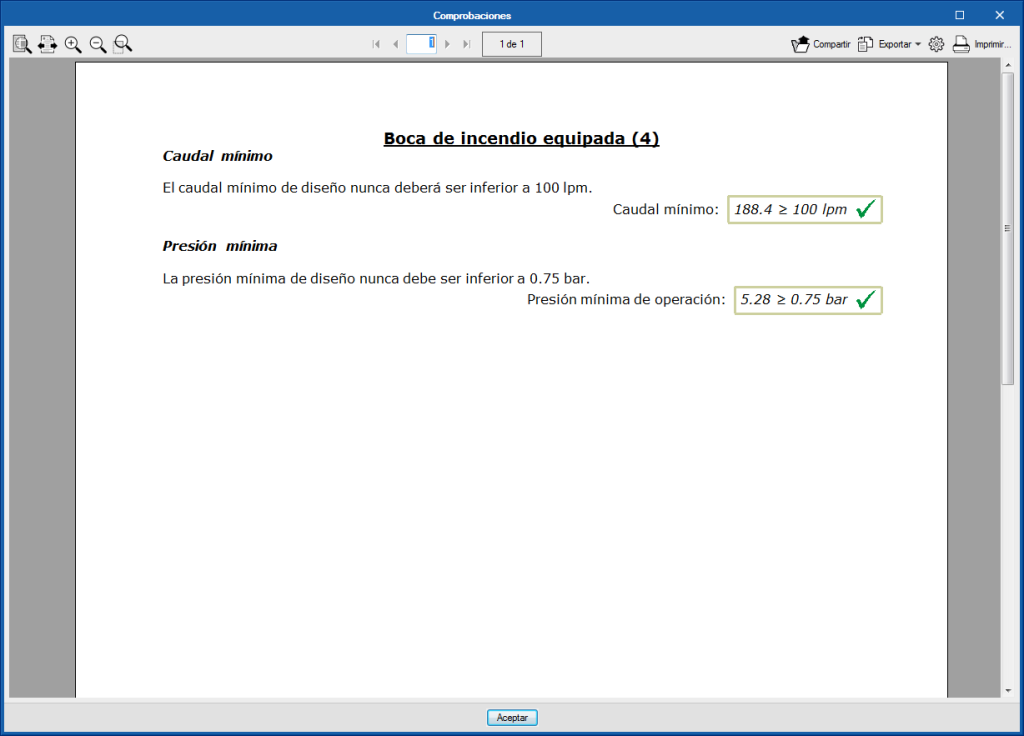The height and width of the screenshot is (736, 1024).
Task: Click the scrollbar up arrow
Action: (1008, 65)
